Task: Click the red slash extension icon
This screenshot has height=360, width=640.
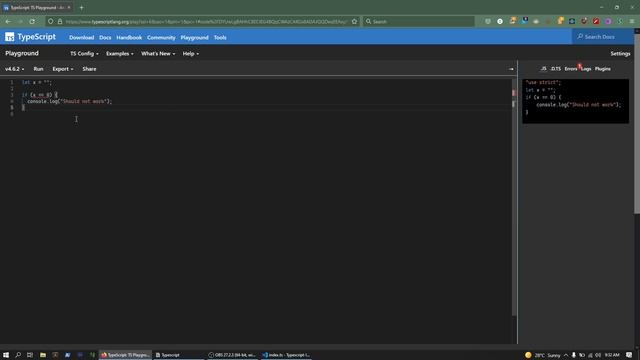Action: 596,21
